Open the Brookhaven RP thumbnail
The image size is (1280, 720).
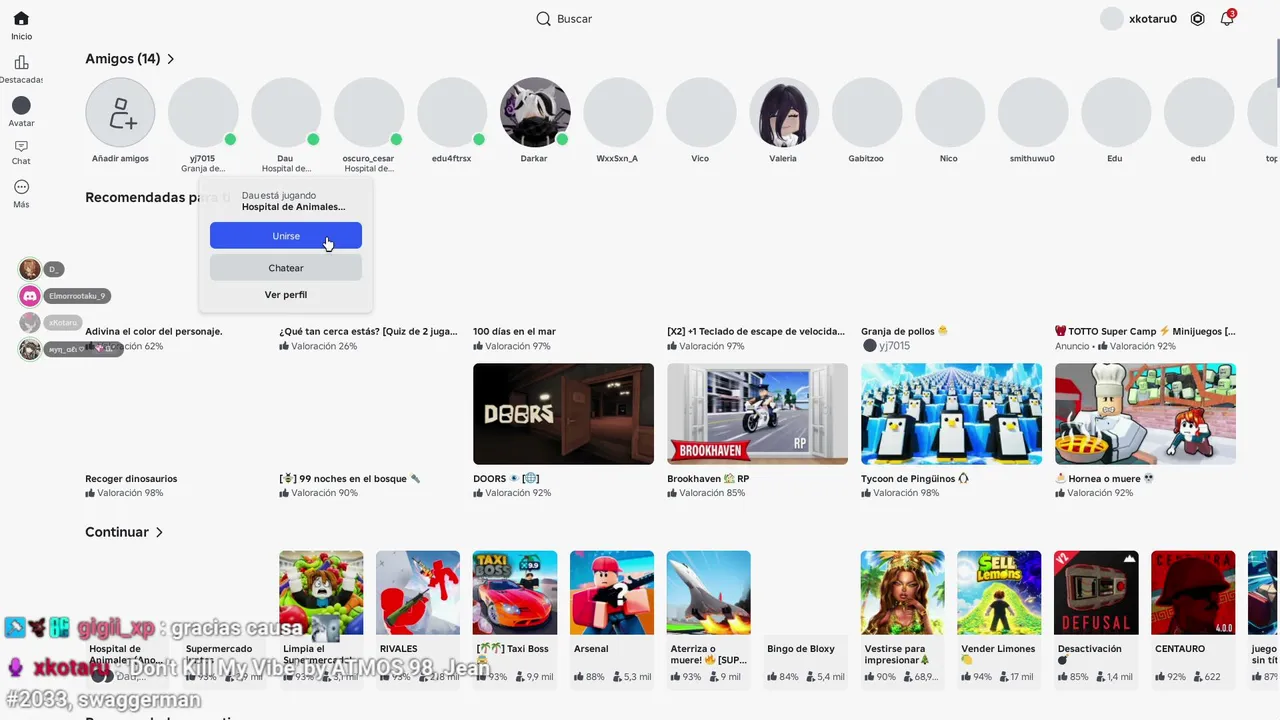pyautogui.click(x=757, y=414)
